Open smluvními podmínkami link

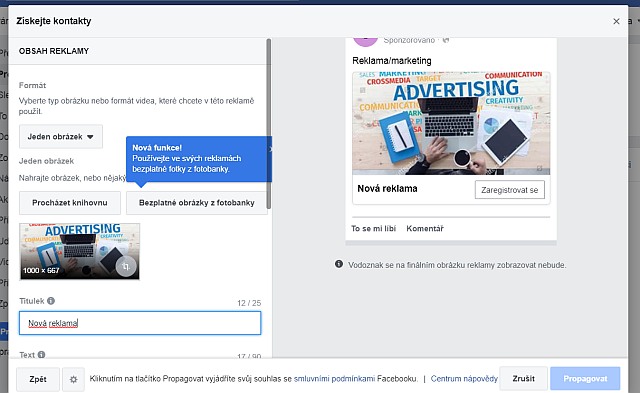click(x=334, y=379)
